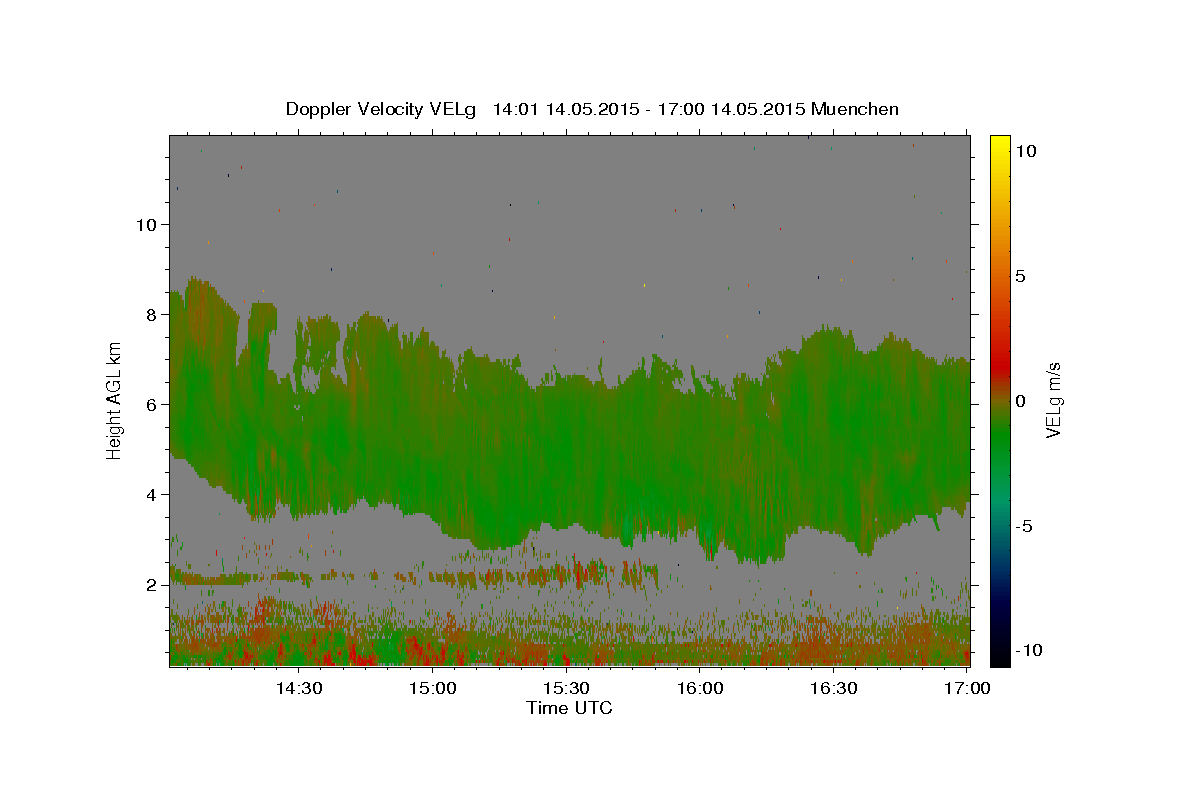
Task: Click the 17:00 time tick label
Action: pos(967,688)
